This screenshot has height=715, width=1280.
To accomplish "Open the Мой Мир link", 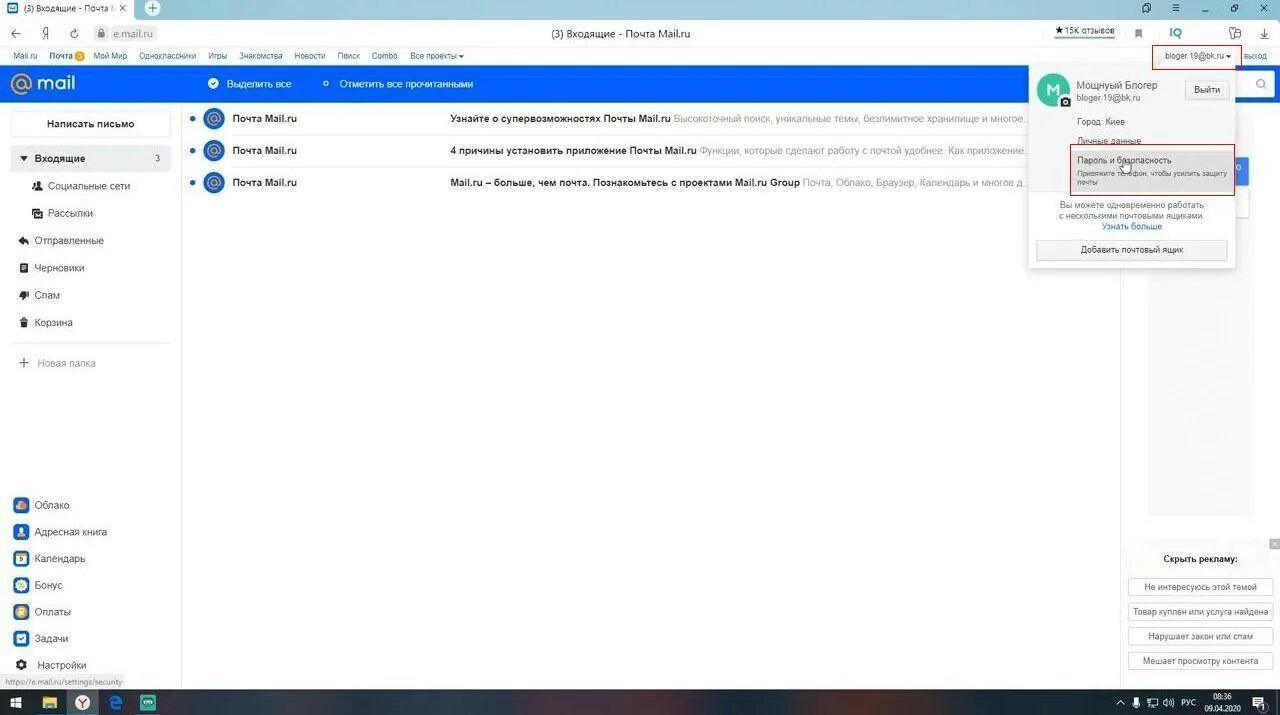I will tap(110, 56).
